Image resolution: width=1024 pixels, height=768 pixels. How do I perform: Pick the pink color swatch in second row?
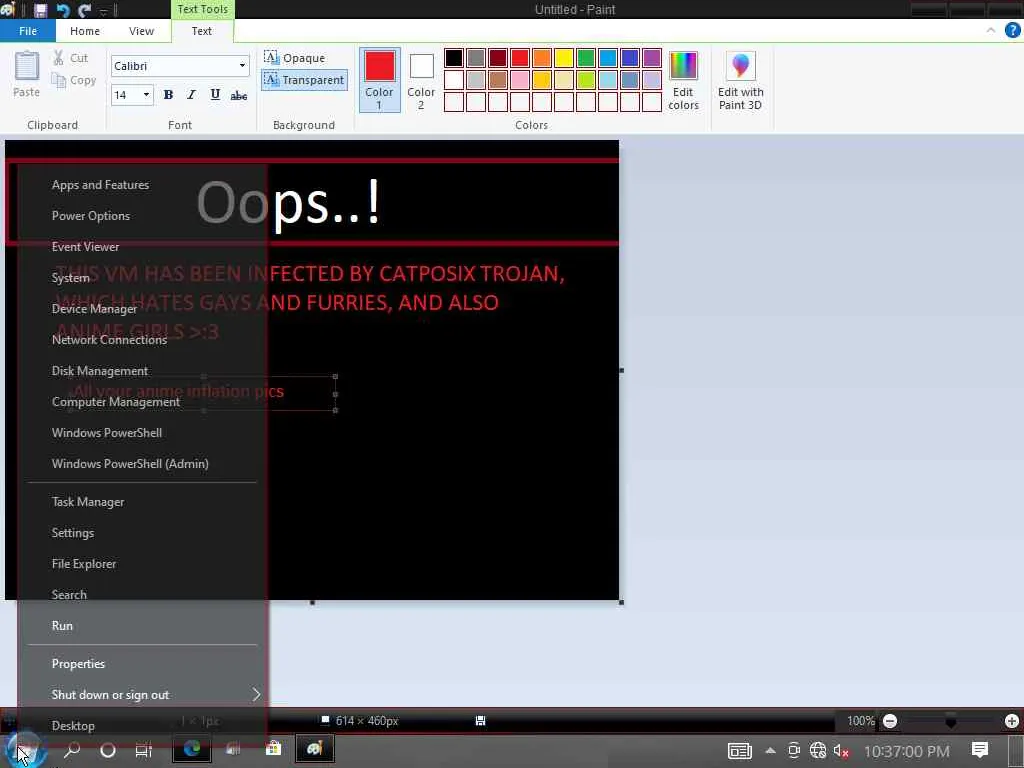pyautogui.click(x=520, y=80)
